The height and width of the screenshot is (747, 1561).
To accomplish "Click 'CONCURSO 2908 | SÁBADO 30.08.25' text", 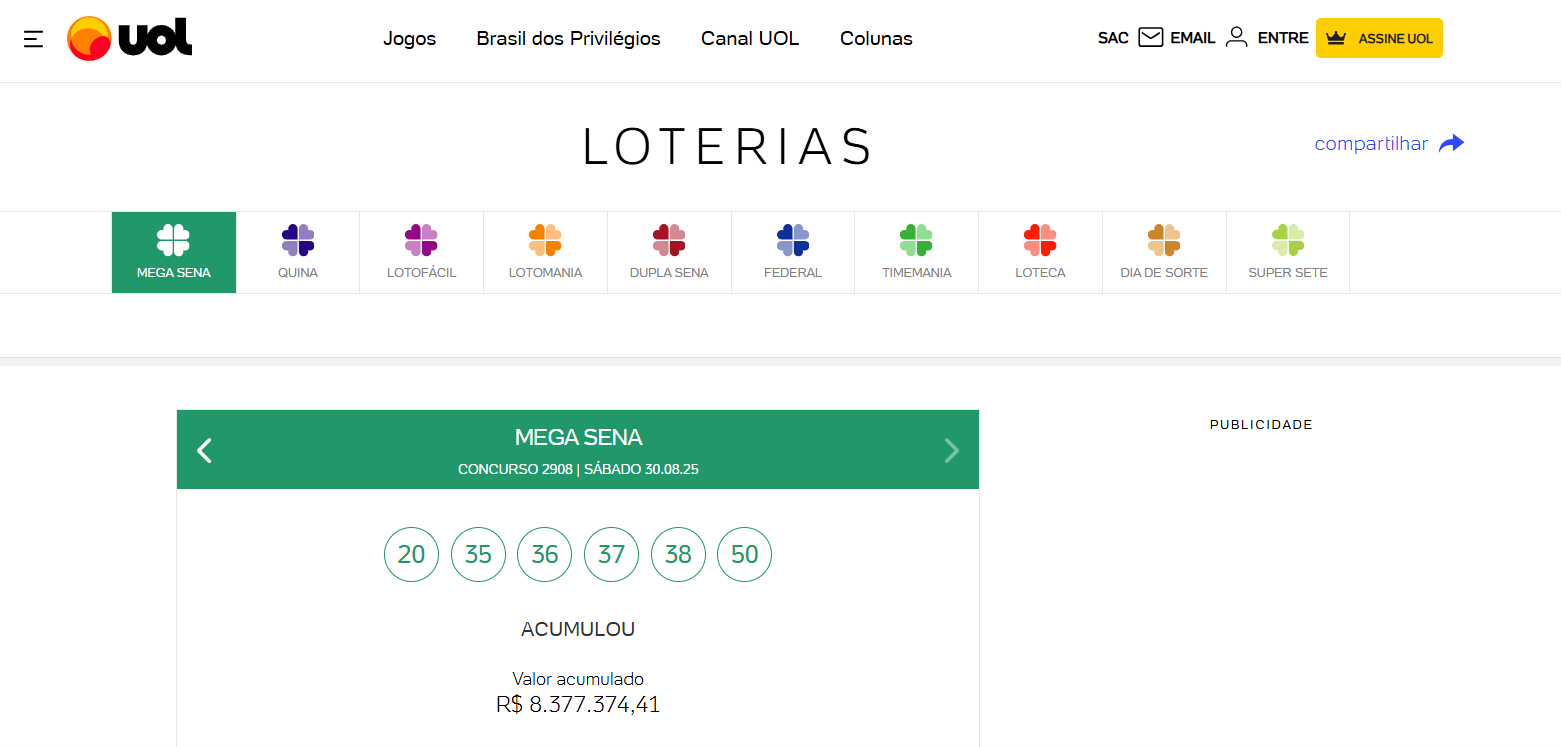I will click(578, 469).
